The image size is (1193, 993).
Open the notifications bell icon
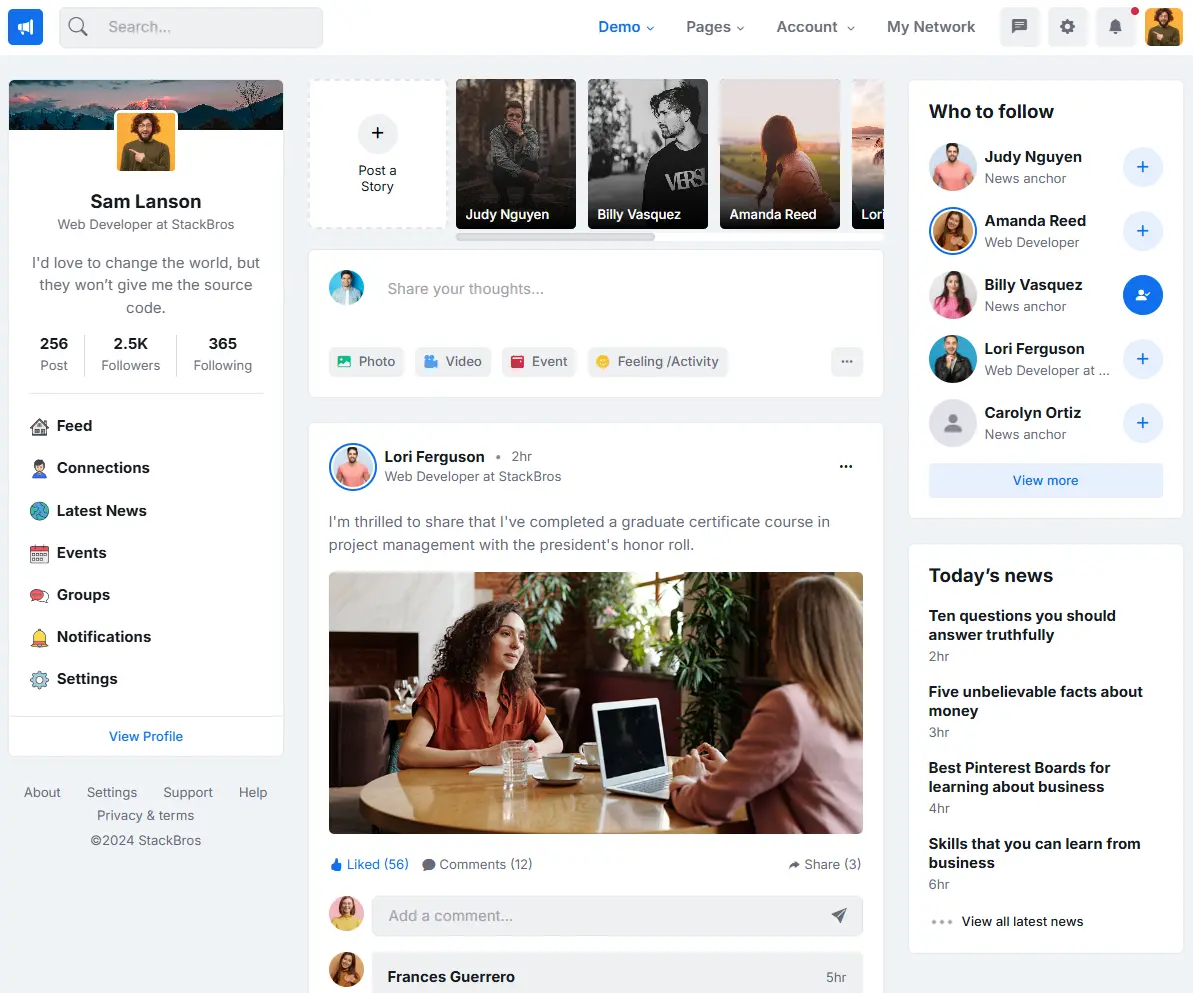tap(1115, 27)
